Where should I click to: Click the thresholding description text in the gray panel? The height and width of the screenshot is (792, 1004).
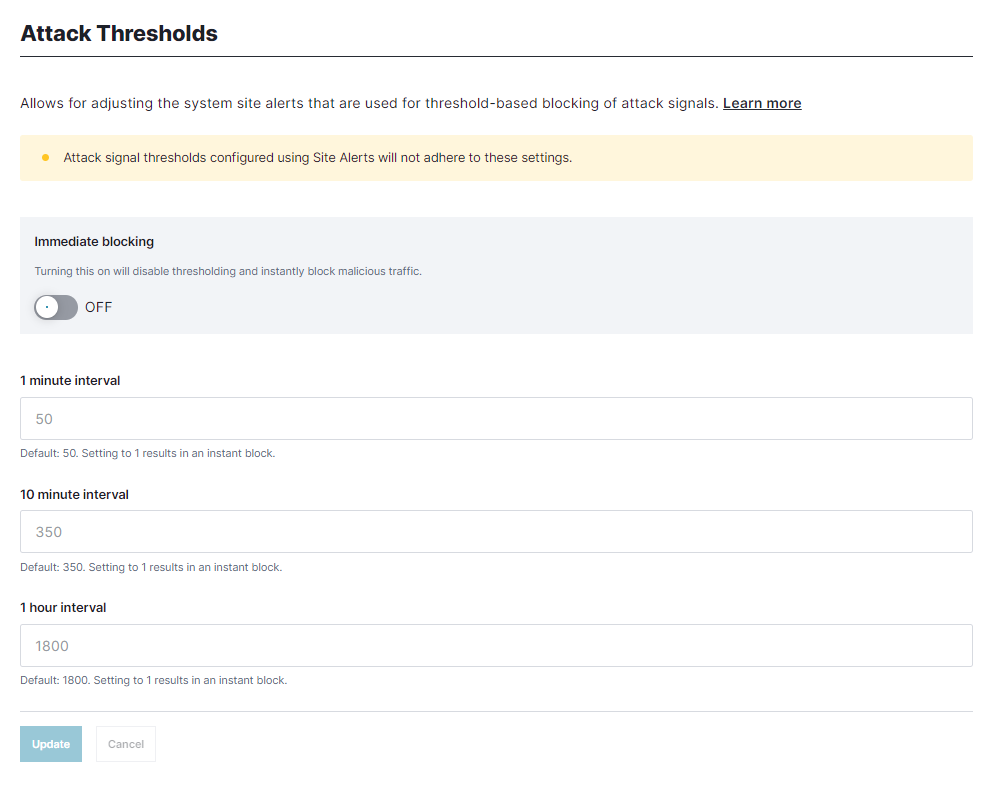coord(227,270)
